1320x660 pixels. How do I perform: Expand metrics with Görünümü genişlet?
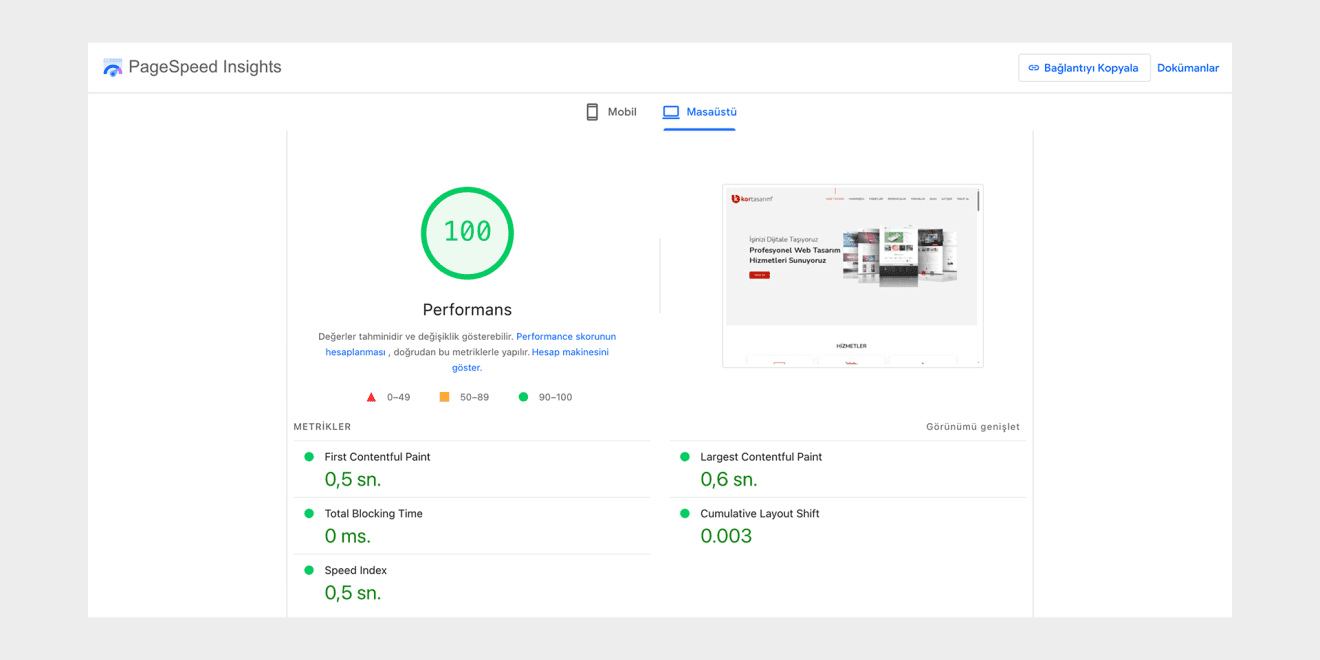(972, 427)
